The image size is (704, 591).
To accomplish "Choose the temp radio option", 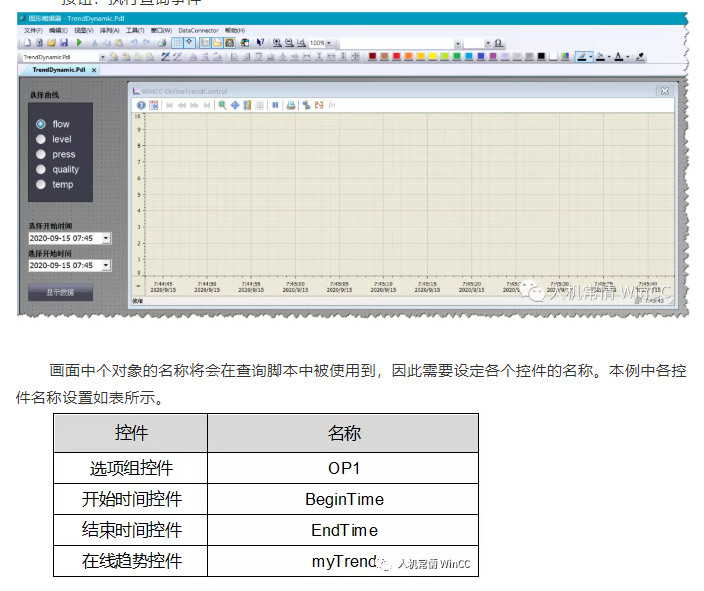I will (41, 184).
